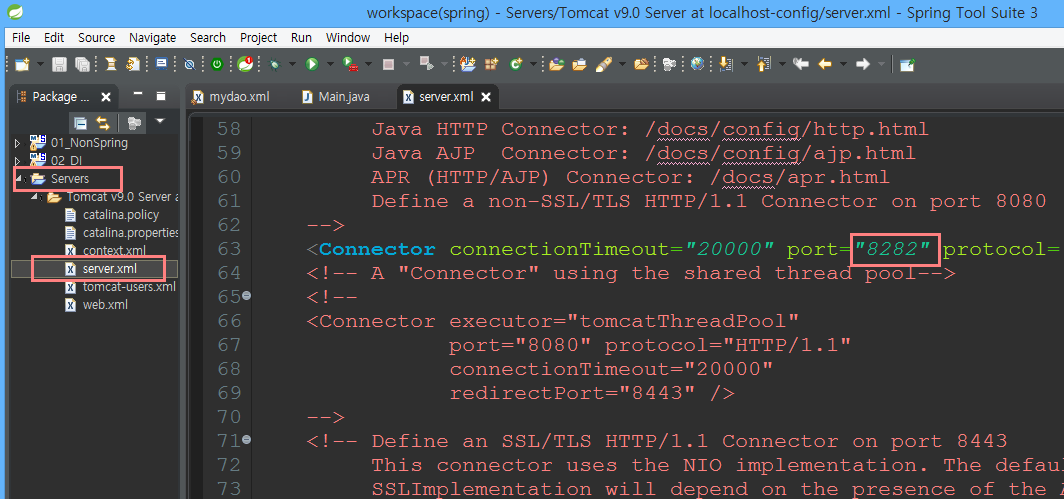Click the yellow Back navigation arrow
This screenshot has width=1064, height=499.
(825, 64)
